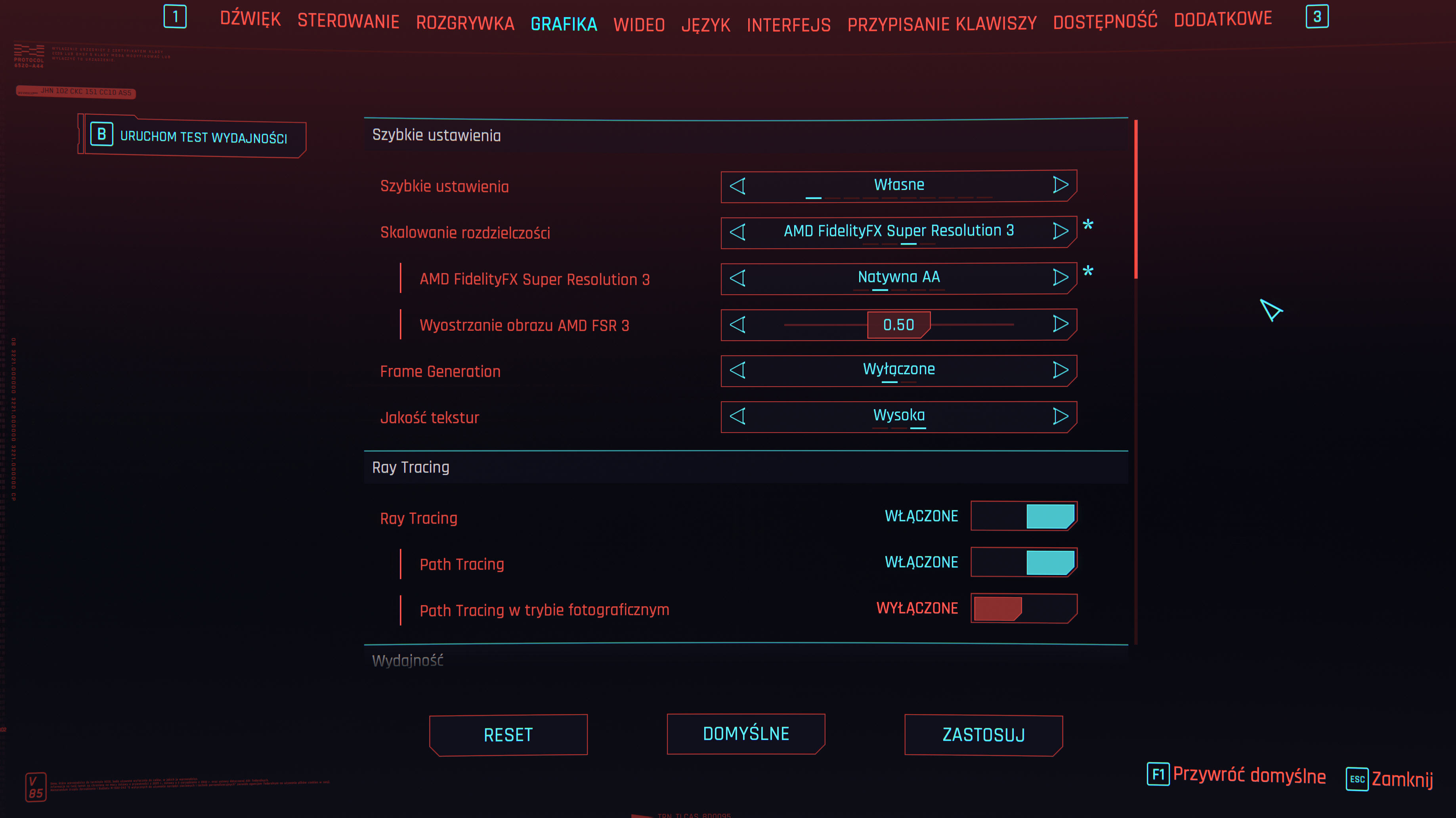1456x818 pixels.
Task: Change the Wyłączone Frame Generation value
Action: pos(899,370)
